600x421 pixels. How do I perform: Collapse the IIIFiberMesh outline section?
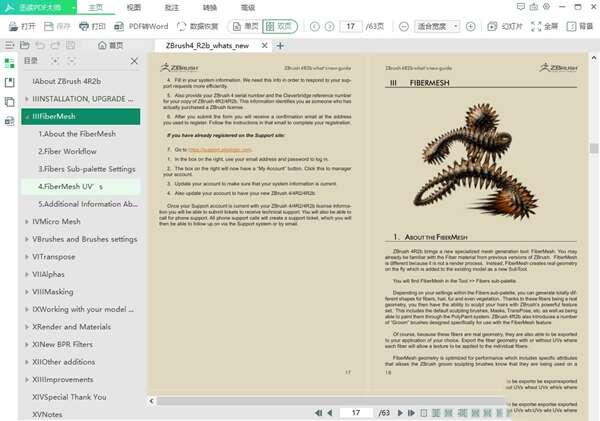[25, 116]
